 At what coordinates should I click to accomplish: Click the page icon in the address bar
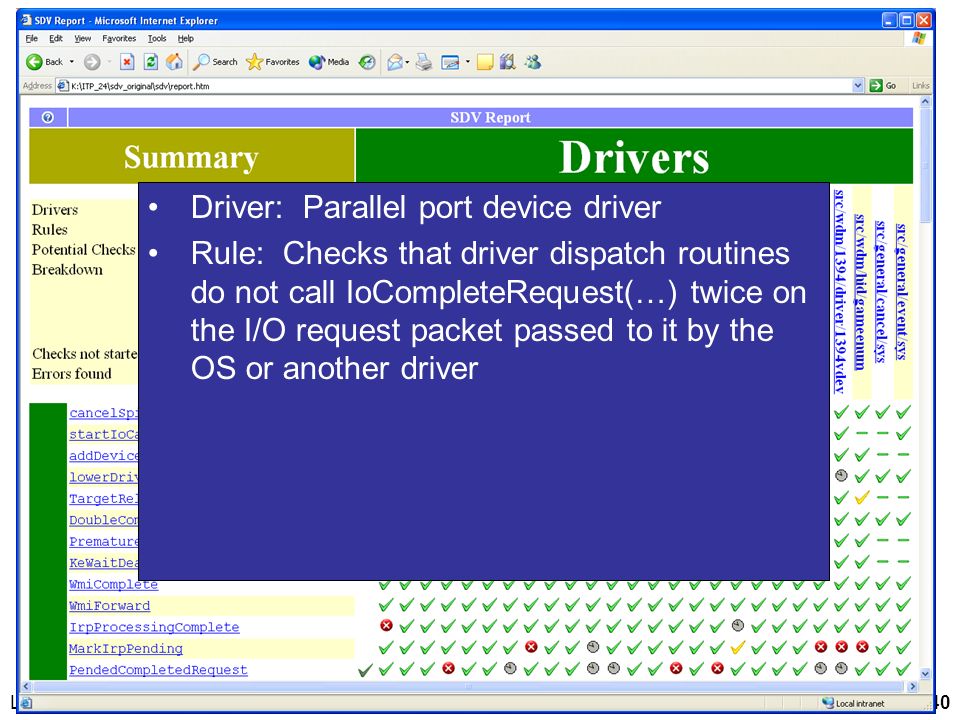point(62,86)
